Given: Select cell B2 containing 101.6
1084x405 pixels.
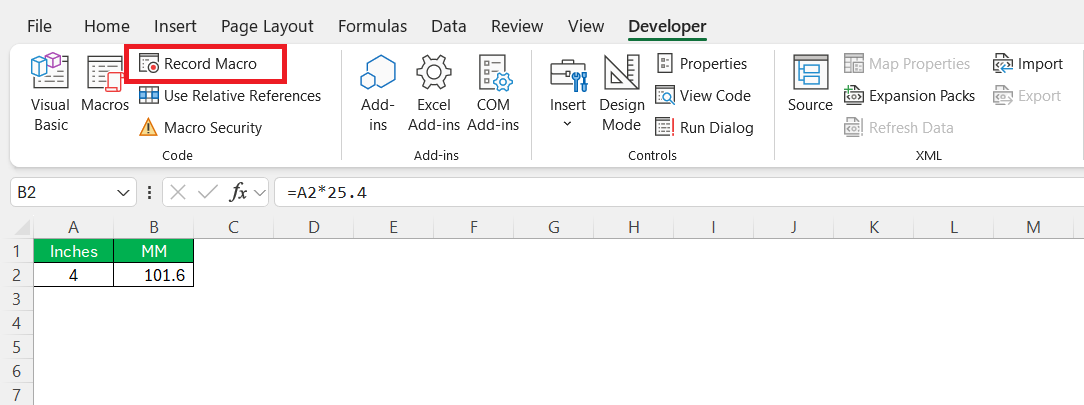Looking at the screenshot, I should tap(153, 275).
